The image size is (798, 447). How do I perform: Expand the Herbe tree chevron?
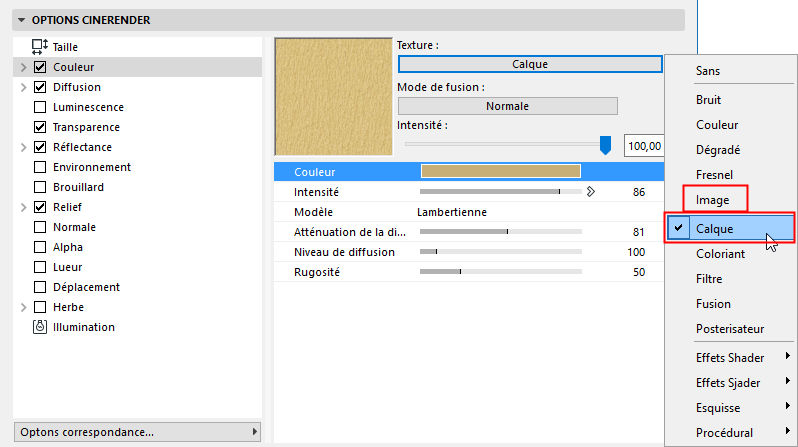(23, 307)
